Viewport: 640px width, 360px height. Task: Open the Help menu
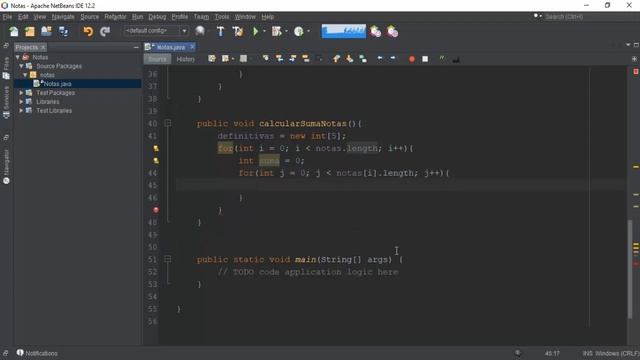(268, 17)
